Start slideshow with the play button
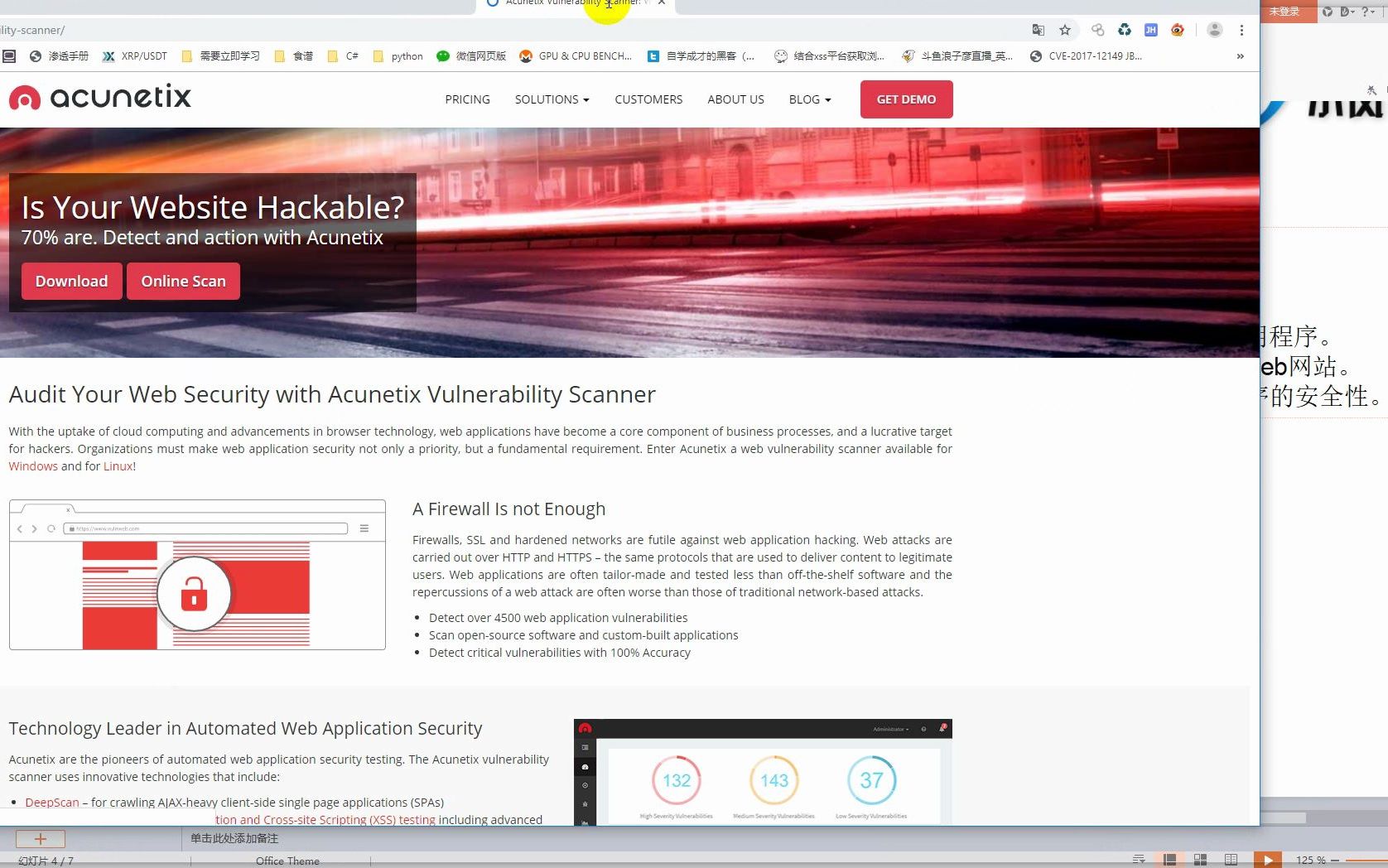The height and width of the screenshot is (868, 1388). click(1267, 860)
